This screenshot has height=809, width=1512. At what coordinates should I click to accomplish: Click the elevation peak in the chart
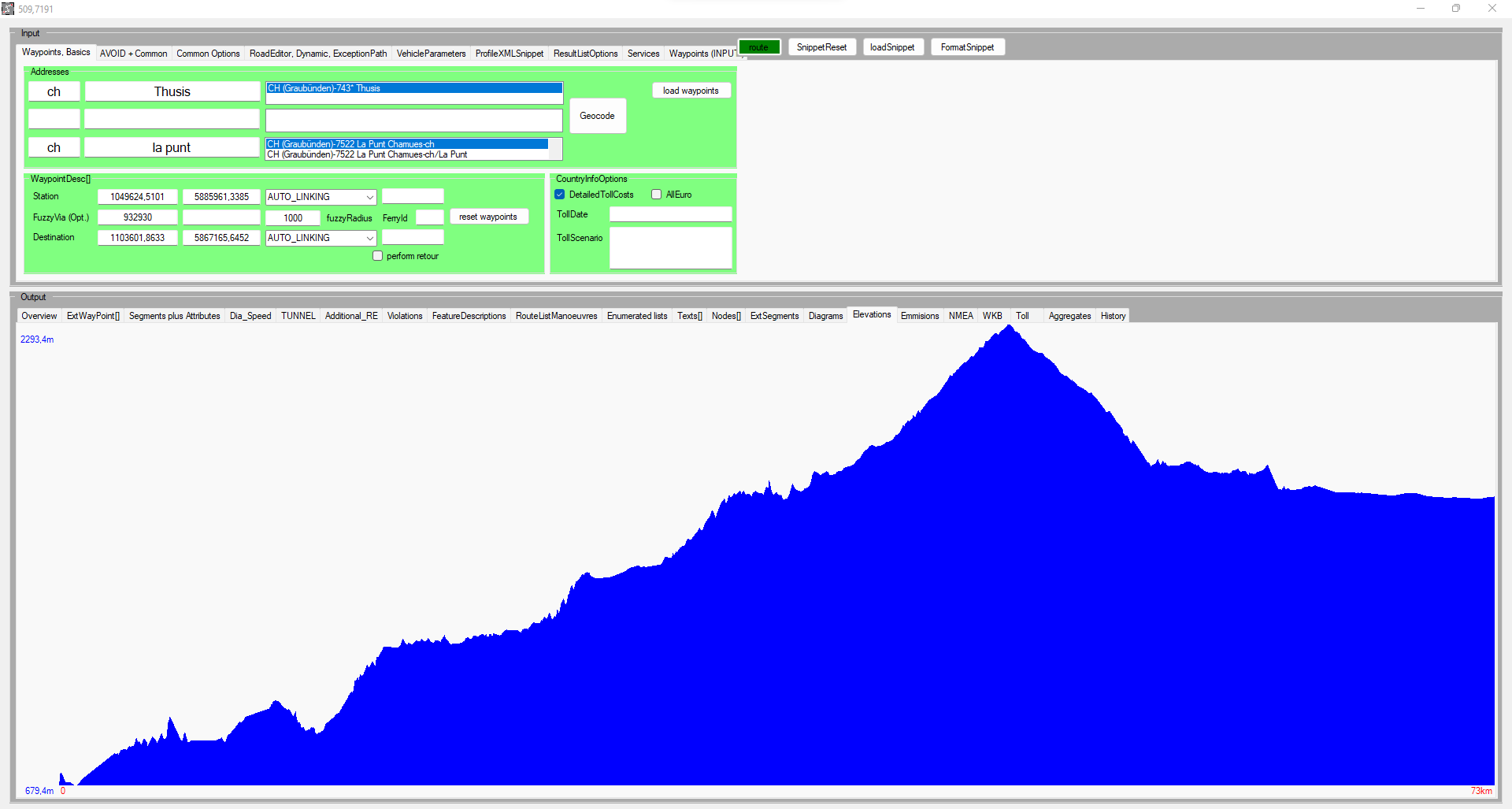1010,329
